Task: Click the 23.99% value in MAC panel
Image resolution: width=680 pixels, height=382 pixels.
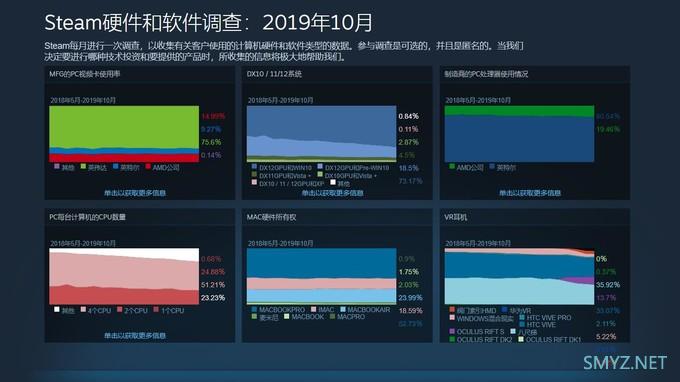Action: [410, 298]
